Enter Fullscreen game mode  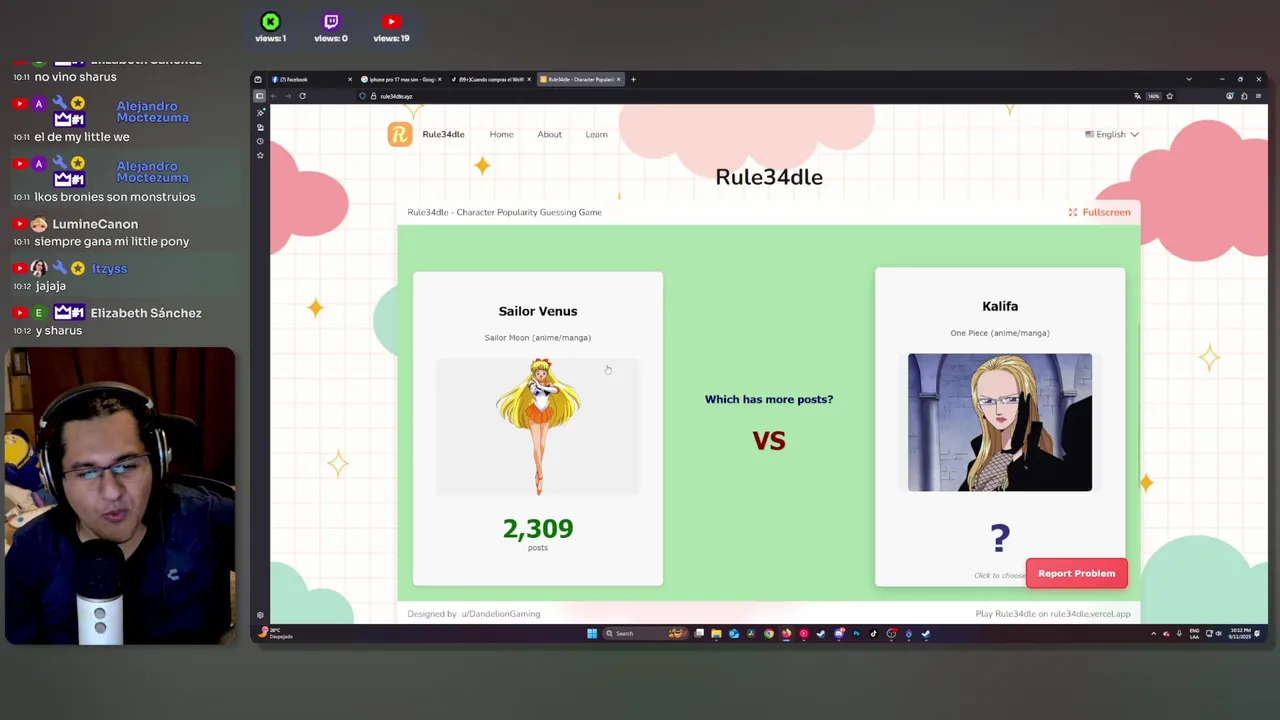[x=1099, y=212]
